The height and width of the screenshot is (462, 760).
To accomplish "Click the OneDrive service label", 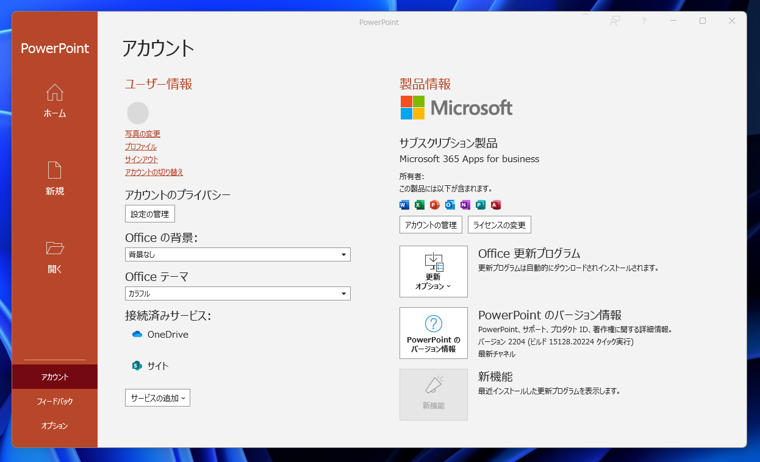I will tap(168, 335).
